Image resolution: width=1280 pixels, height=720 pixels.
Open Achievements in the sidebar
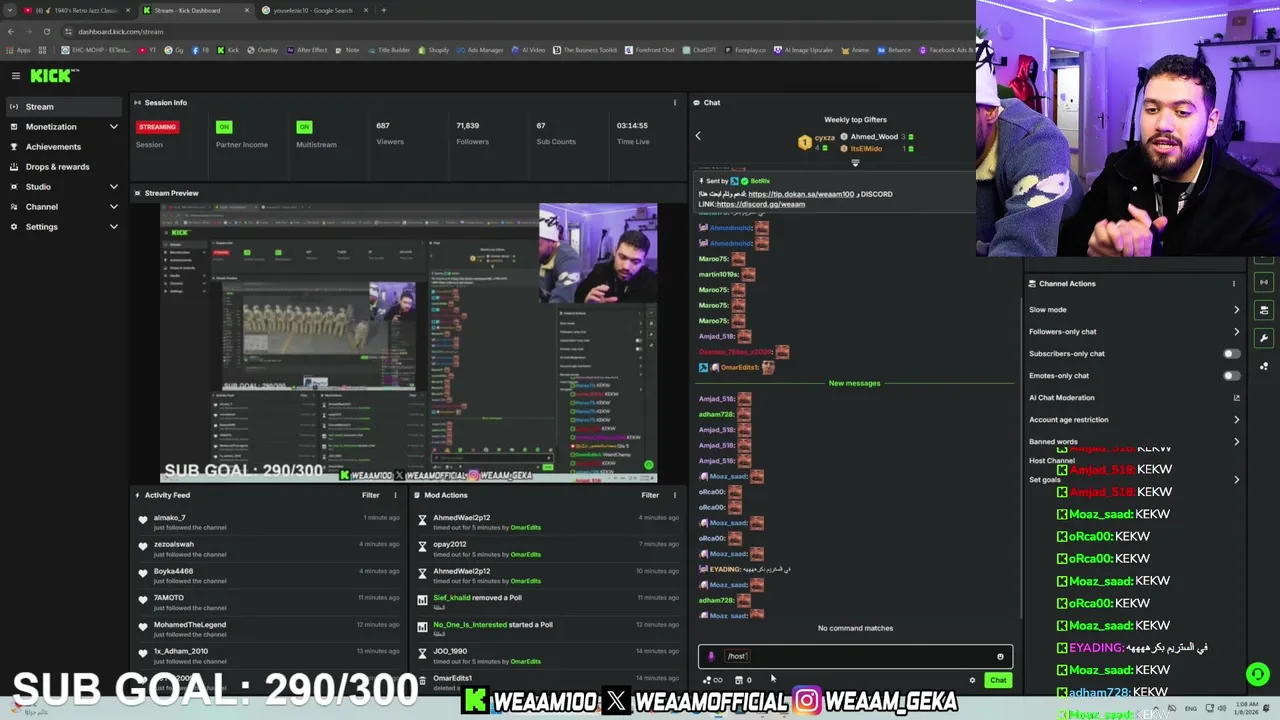click(62, 147)
